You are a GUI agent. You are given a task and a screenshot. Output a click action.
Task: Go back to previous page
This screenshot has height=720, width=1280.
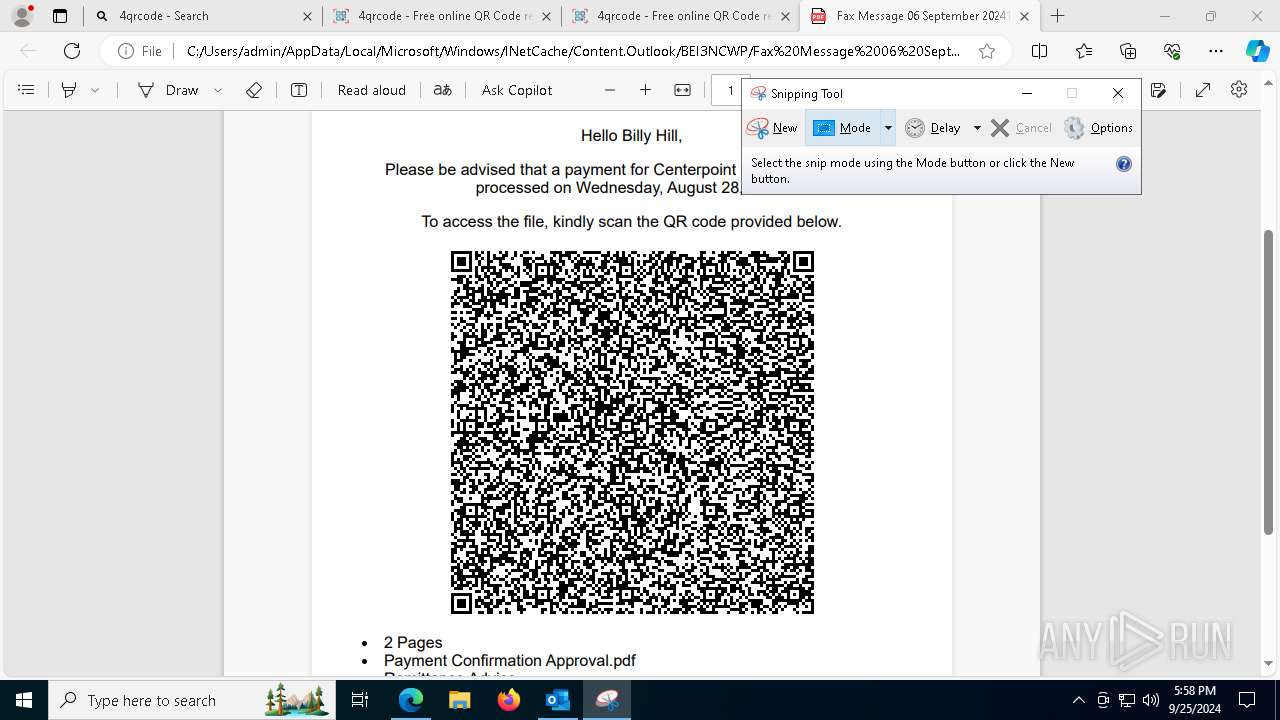click(x=28, y=51)
